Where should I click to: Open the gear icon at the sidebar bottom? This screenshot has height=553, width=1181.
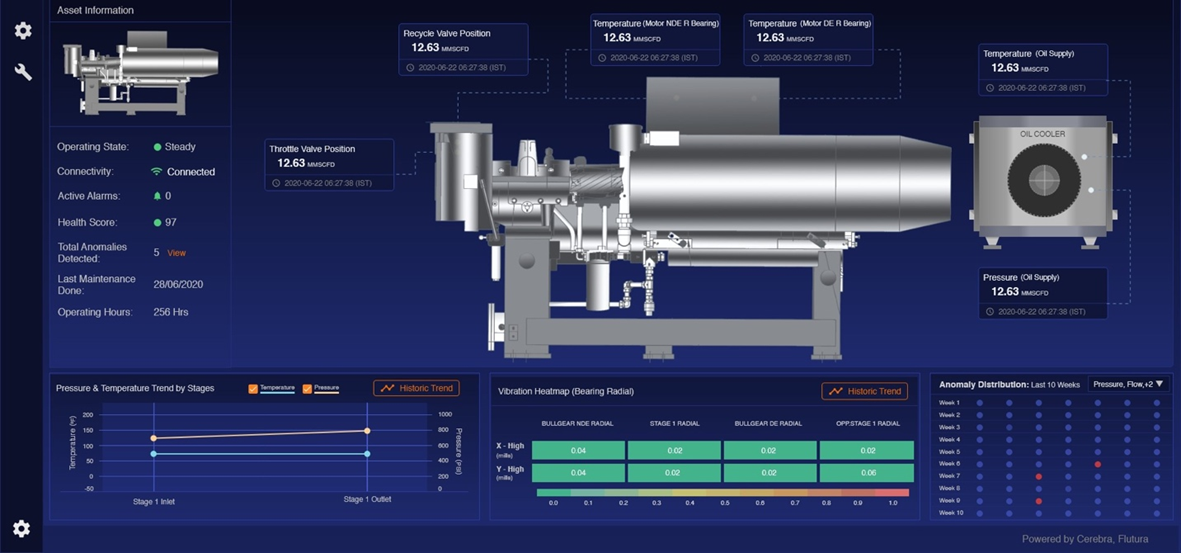click(22, 529)
